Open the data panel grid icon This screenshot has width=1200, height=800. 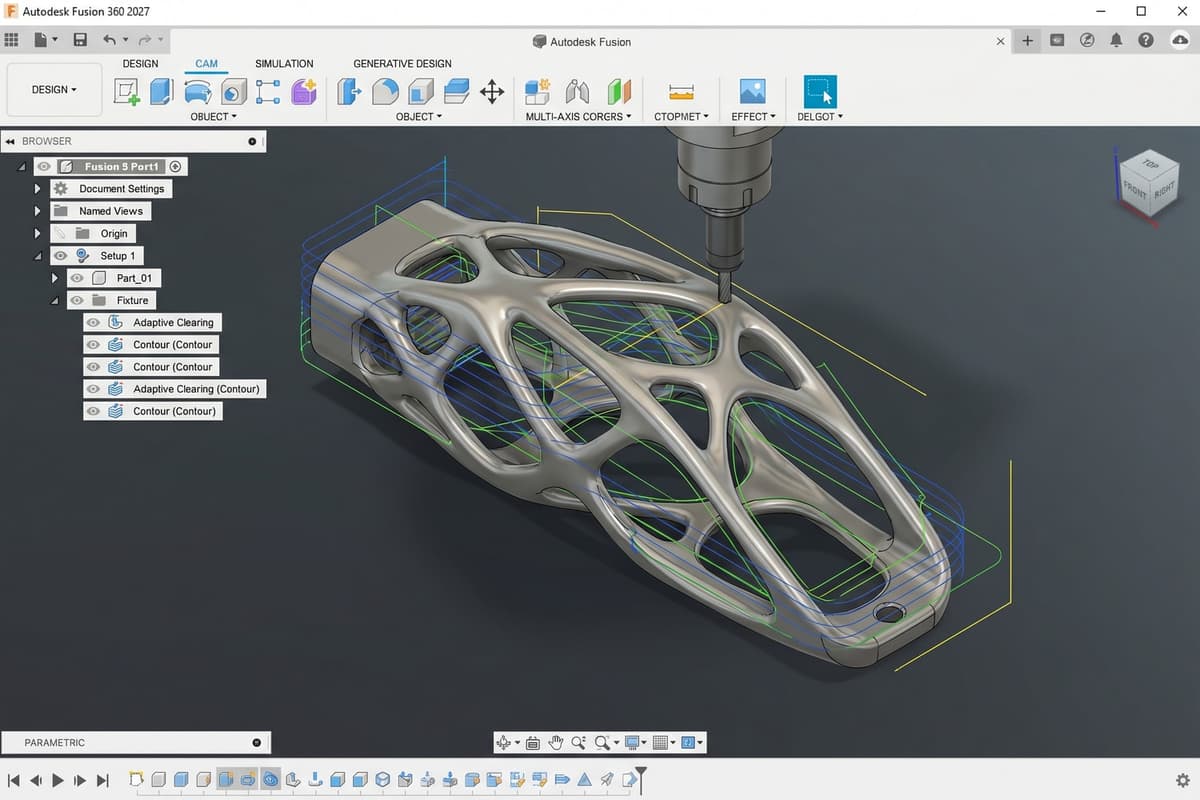click(x=12, y=40)
